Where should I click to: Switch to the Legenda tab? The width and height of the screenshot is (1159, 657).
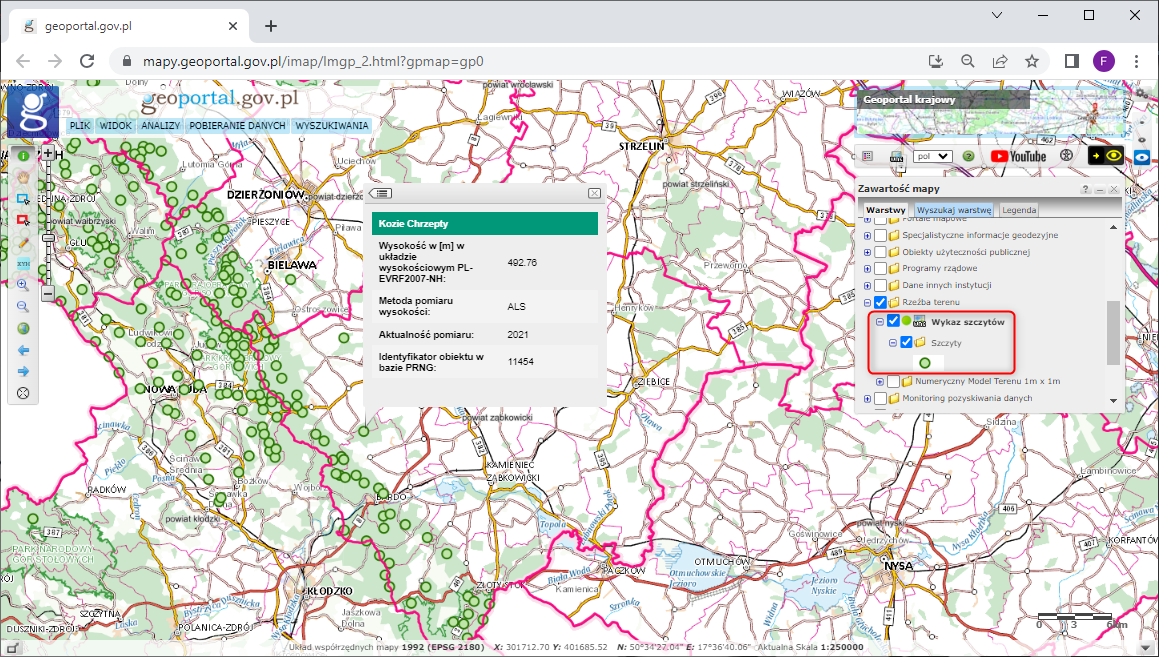[1019, 210]
